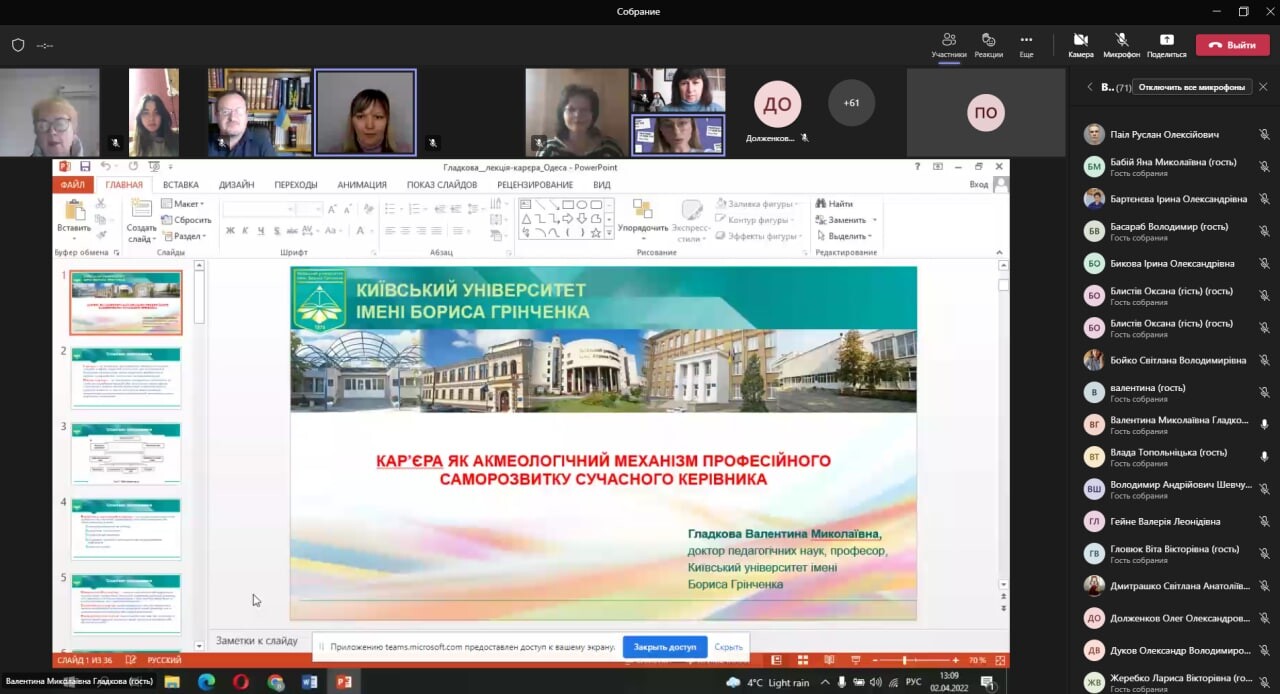The width and height of the screenshot is (1280, 694).
Task: Select slide 3 thumbnail in slide panel
Action: pyautogui.click(x=126, y=453)
